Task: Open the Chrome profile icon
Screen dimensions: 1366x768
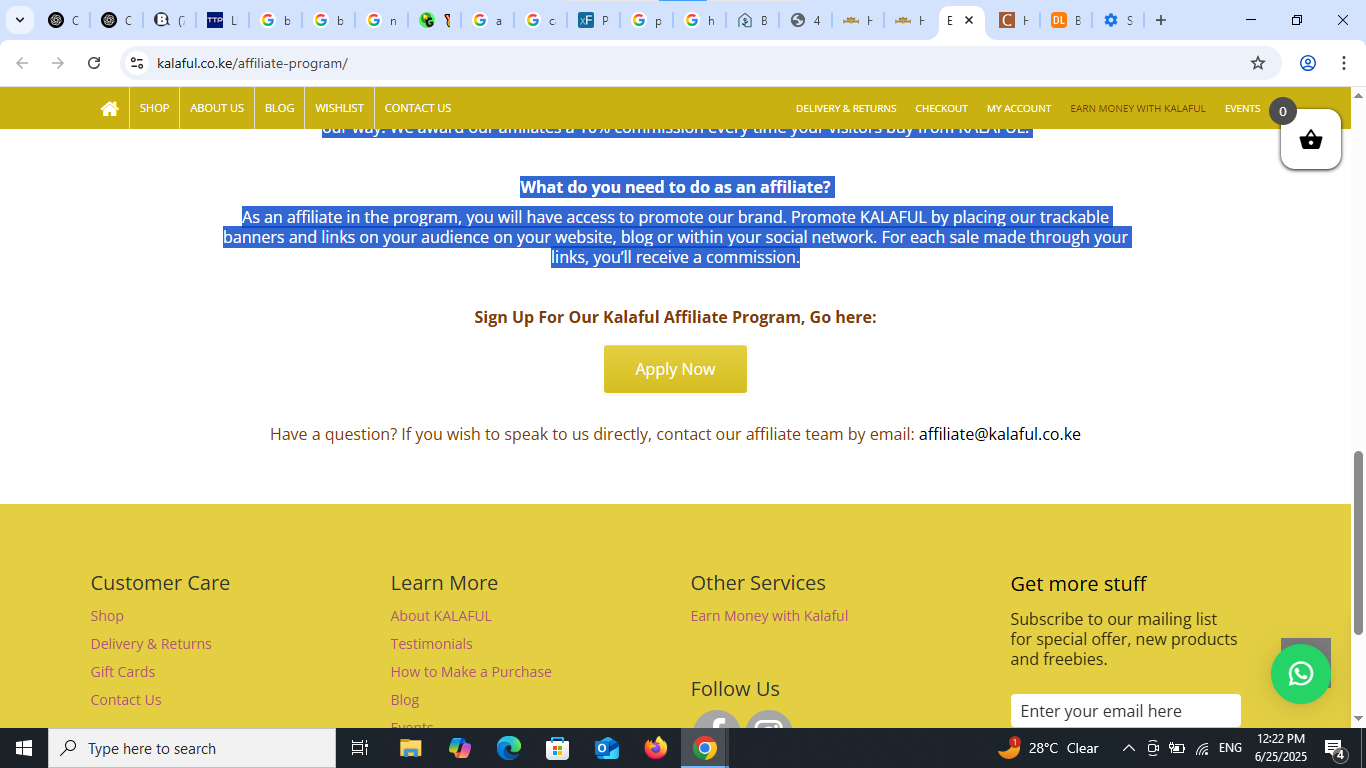Action: pos(1308,63)
